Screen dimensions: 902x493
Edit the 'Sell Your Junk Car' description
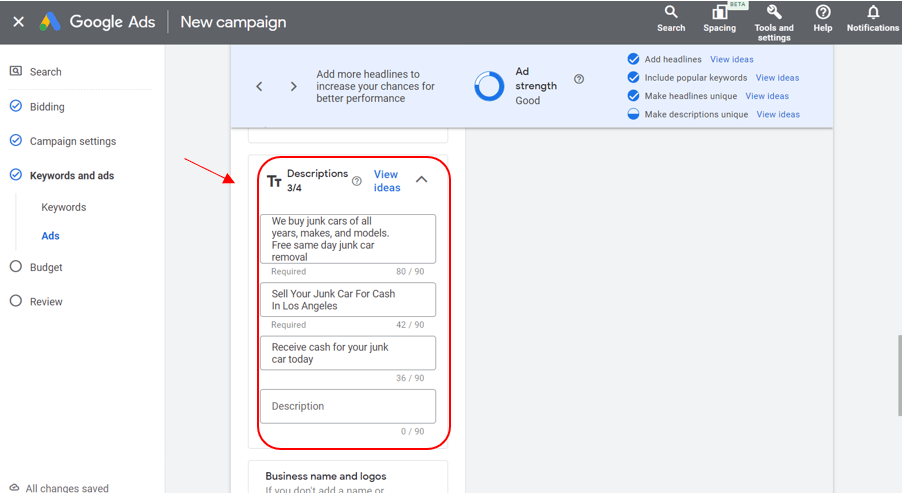(348, 299)
